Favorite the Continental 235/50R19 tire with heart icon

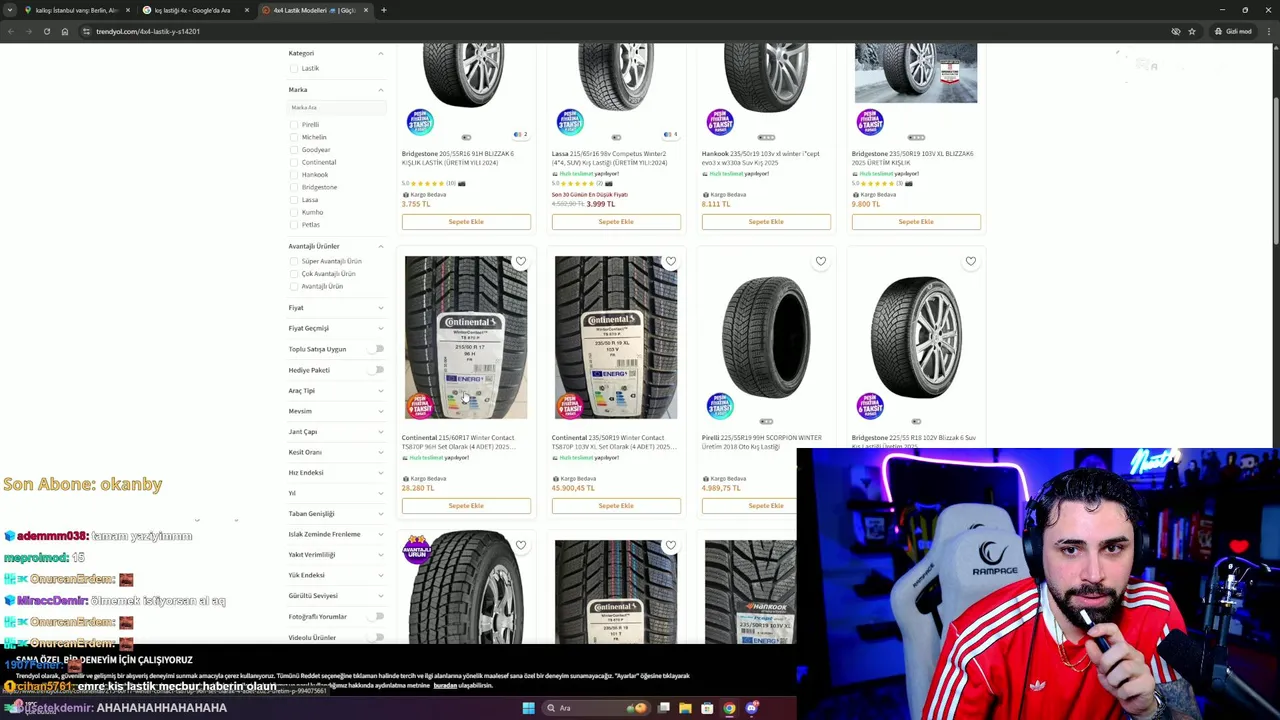pyautogui.click(x=670, y=262)
